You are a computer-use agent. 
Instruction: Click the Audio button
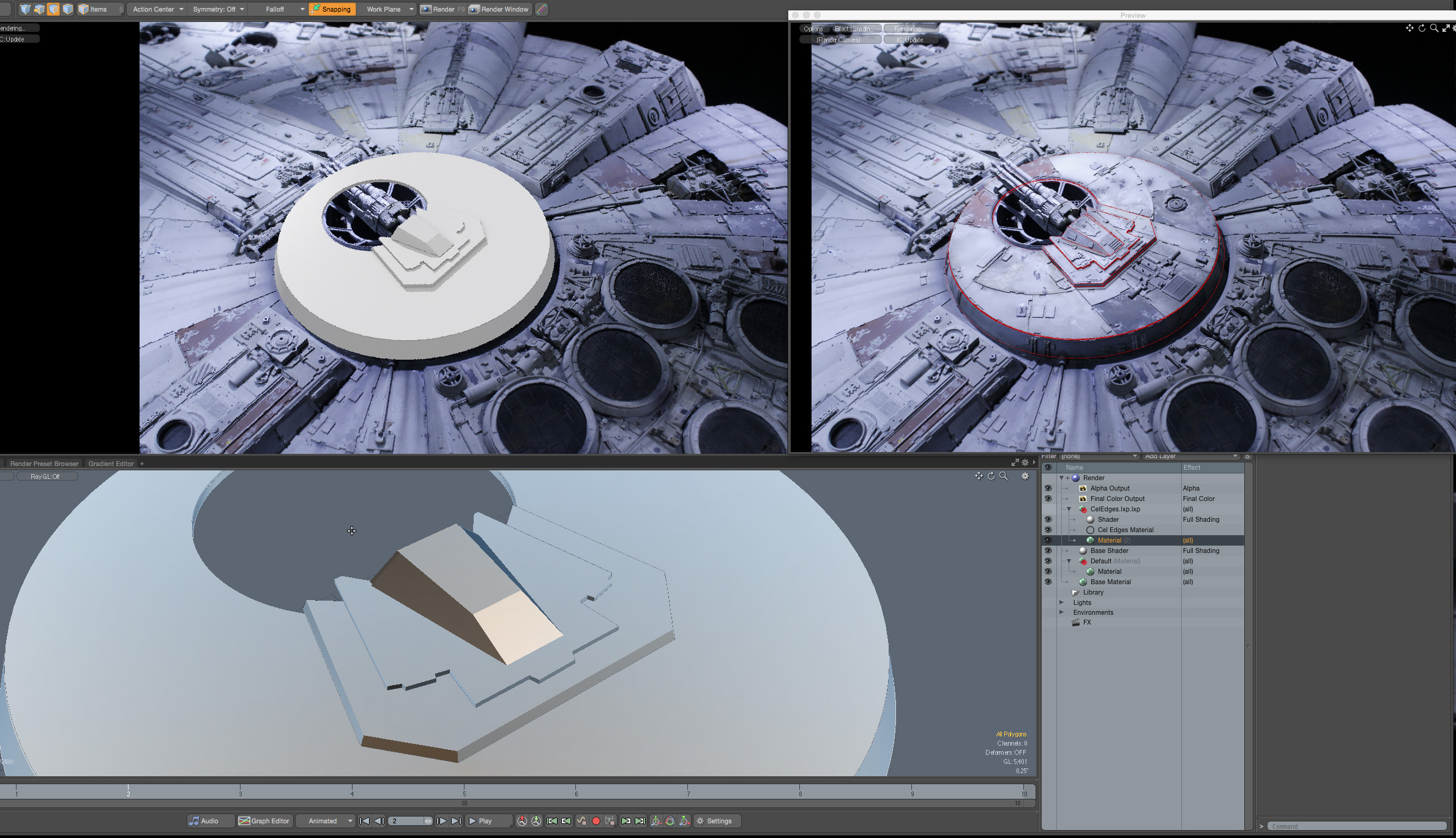coord(211,821)
